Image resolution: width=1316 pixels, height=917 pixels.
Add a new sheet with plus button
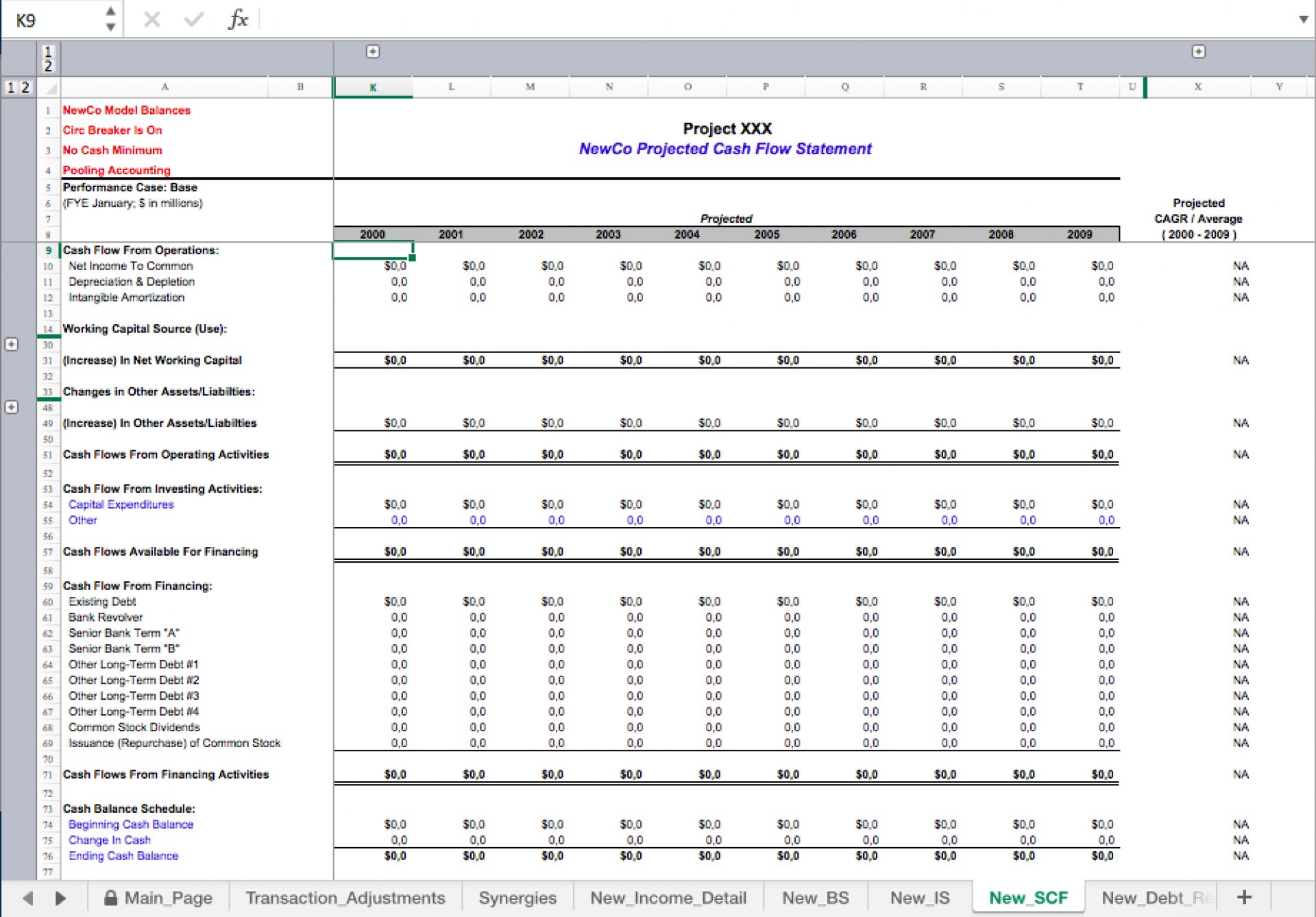[x=1244, y=897]
